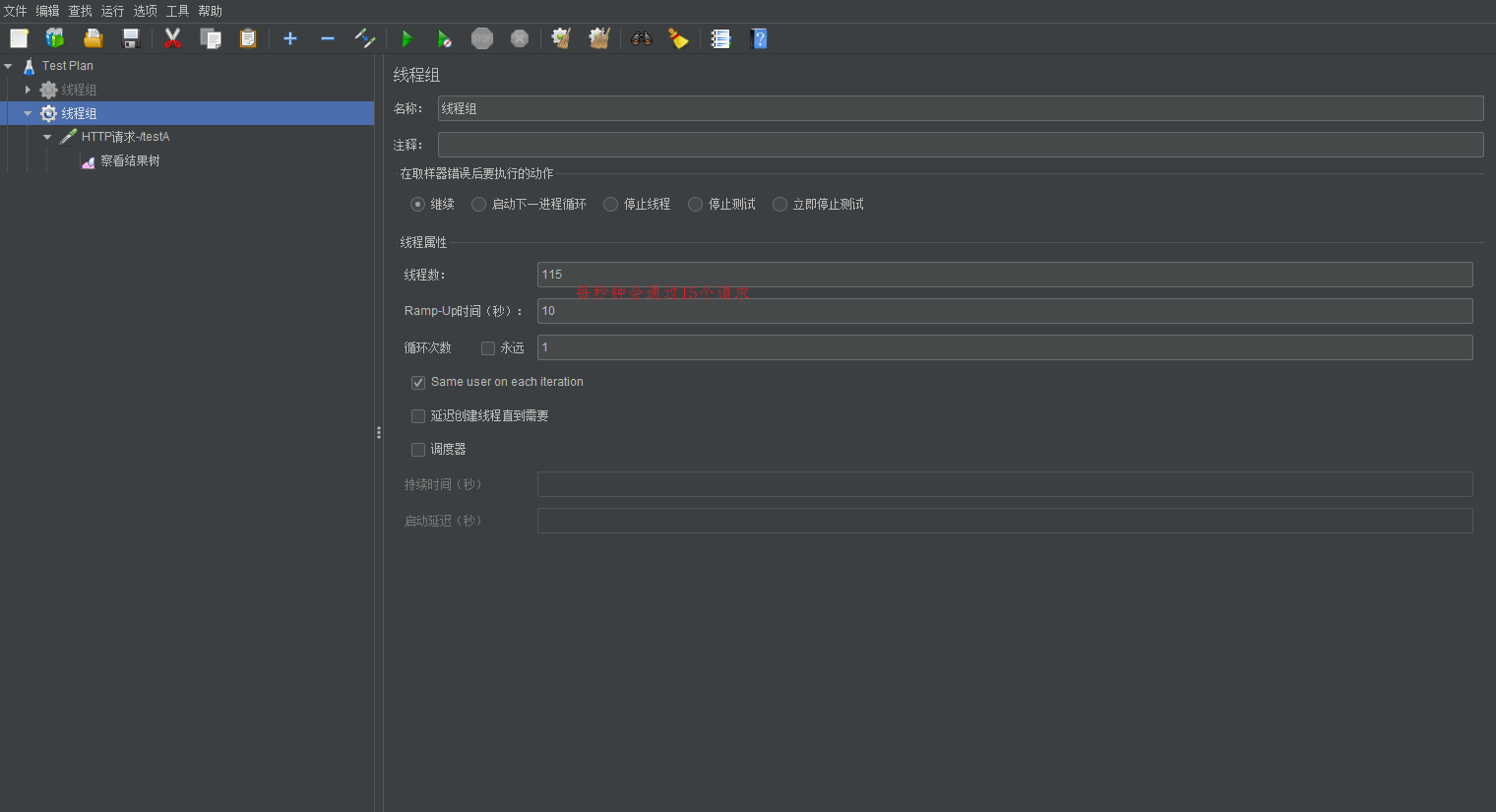Collapse the Test Plan tree node
Screen dimensions: 1496x812
9,66
